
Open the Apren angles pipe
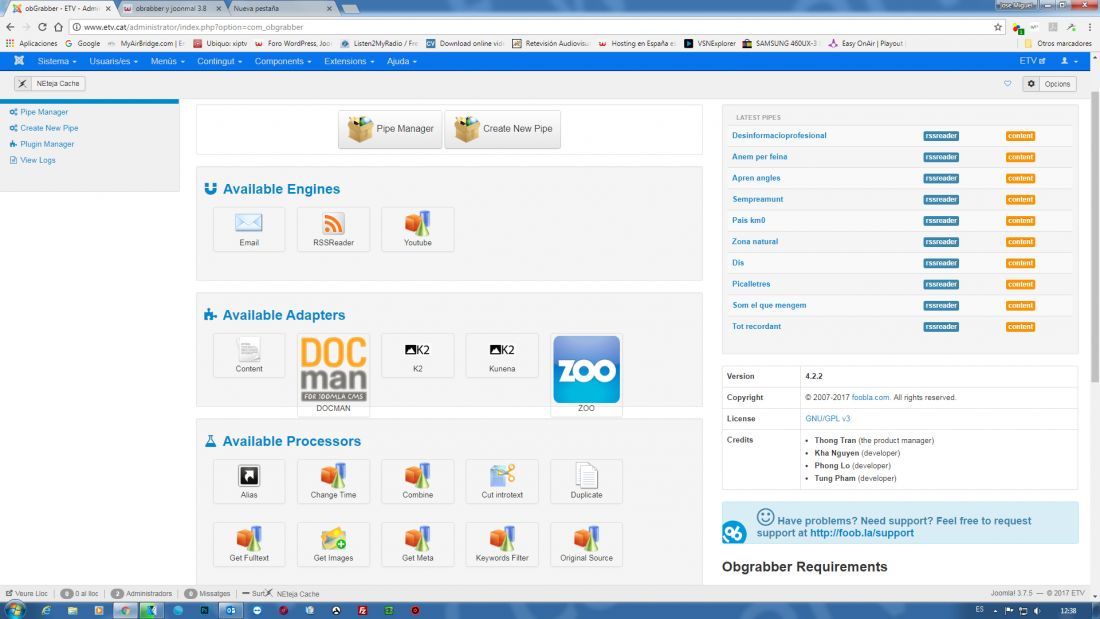pyautogui.click(x=756, y=178)
